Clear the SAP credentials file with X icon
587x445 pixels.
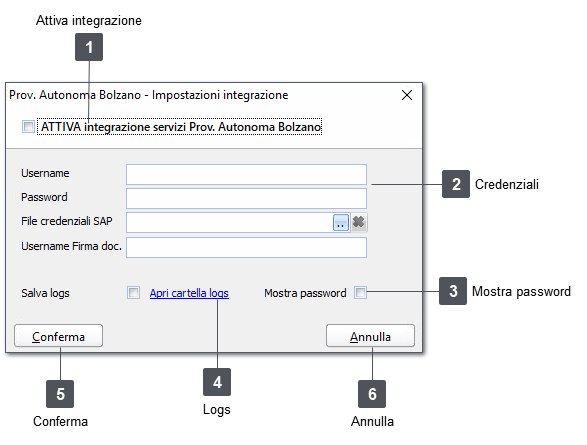(x=359, y=222)
